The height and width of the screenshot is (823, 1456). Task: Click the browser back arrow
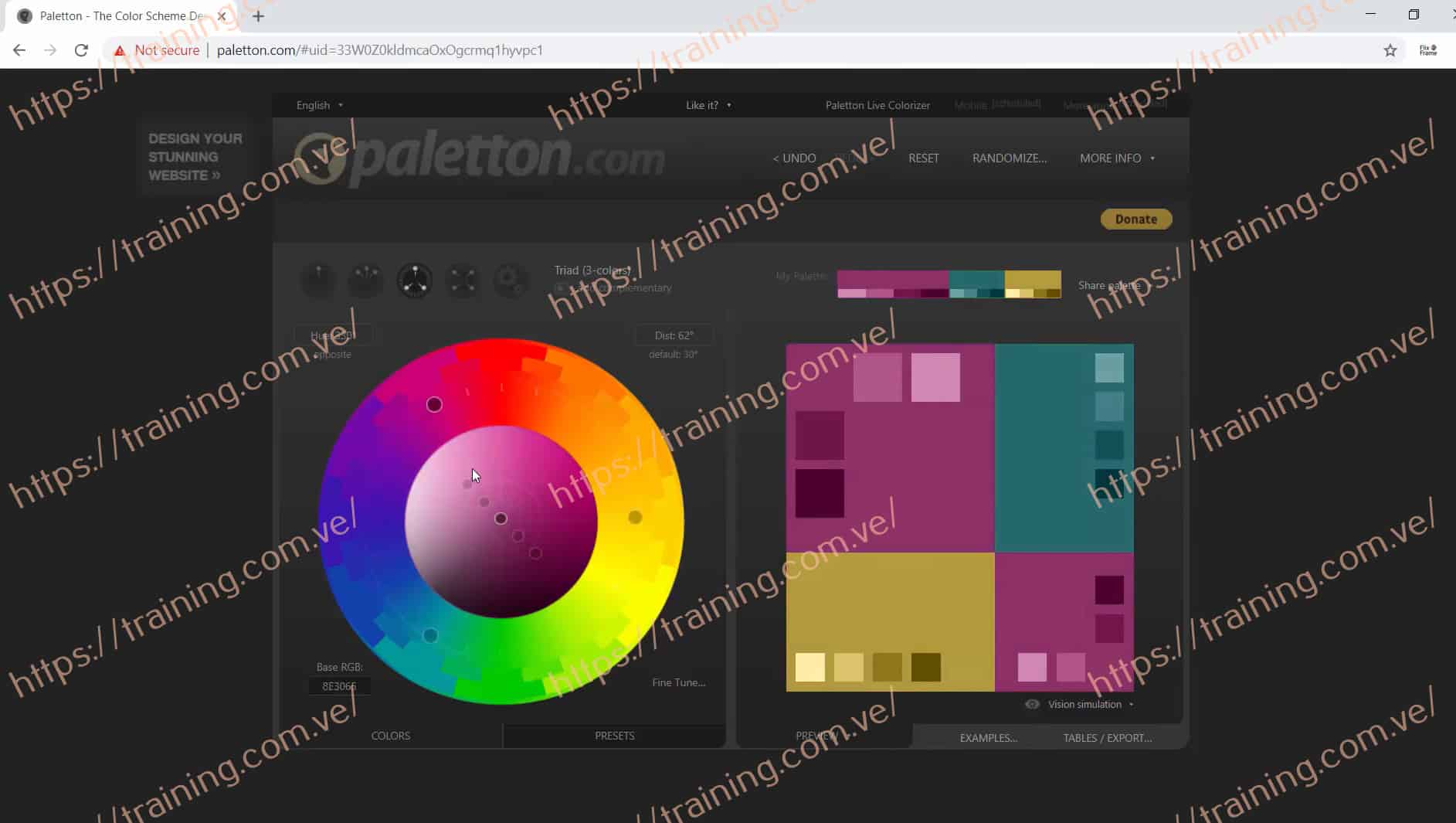click(x=19, y=50)
